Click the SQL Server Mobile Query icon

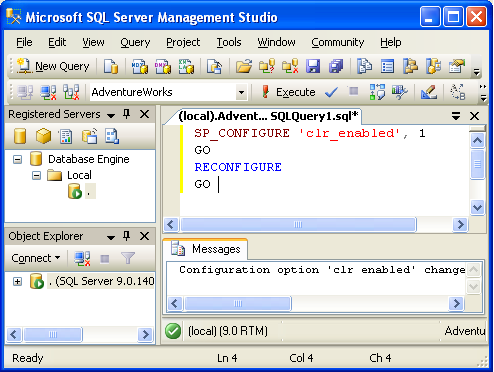[x=214, y=66]
